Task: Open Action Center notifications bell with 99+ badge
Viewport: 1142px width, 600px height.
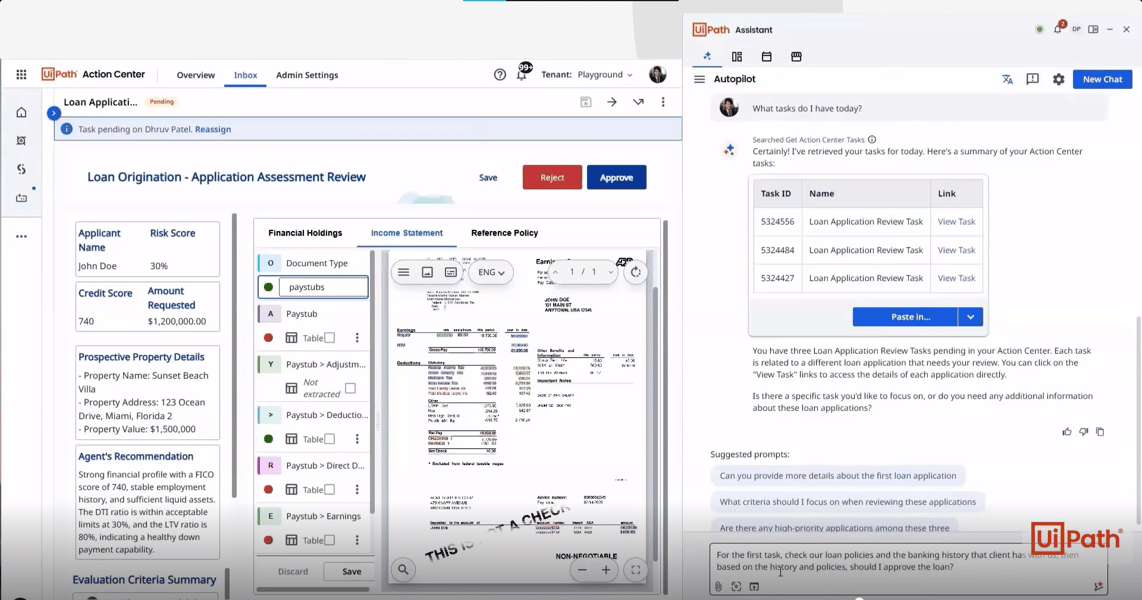Action: [x=522, y=74]
